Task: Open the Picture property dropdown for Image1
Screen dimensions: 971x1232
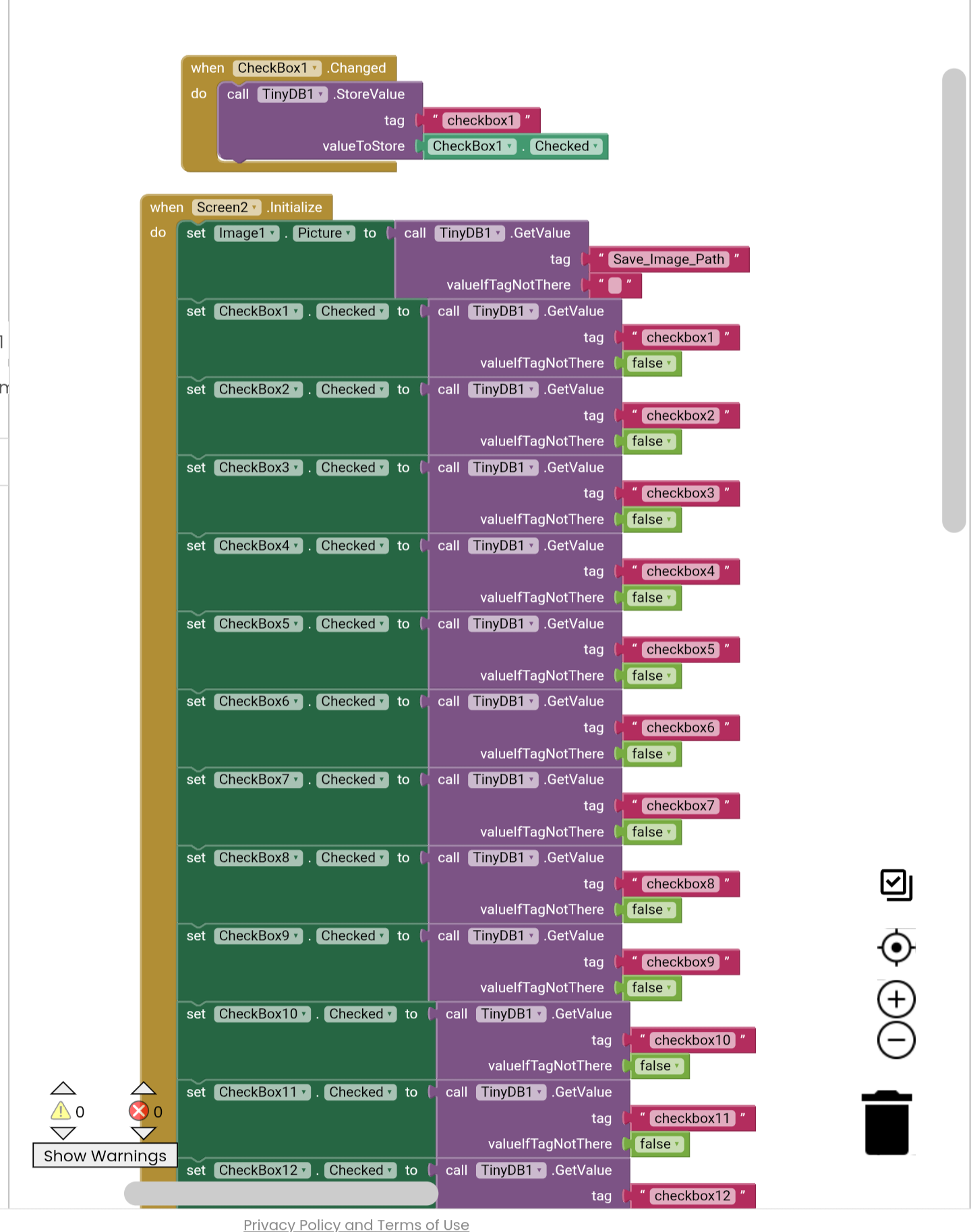Action: pyautogui.click(x=324, y=233)
